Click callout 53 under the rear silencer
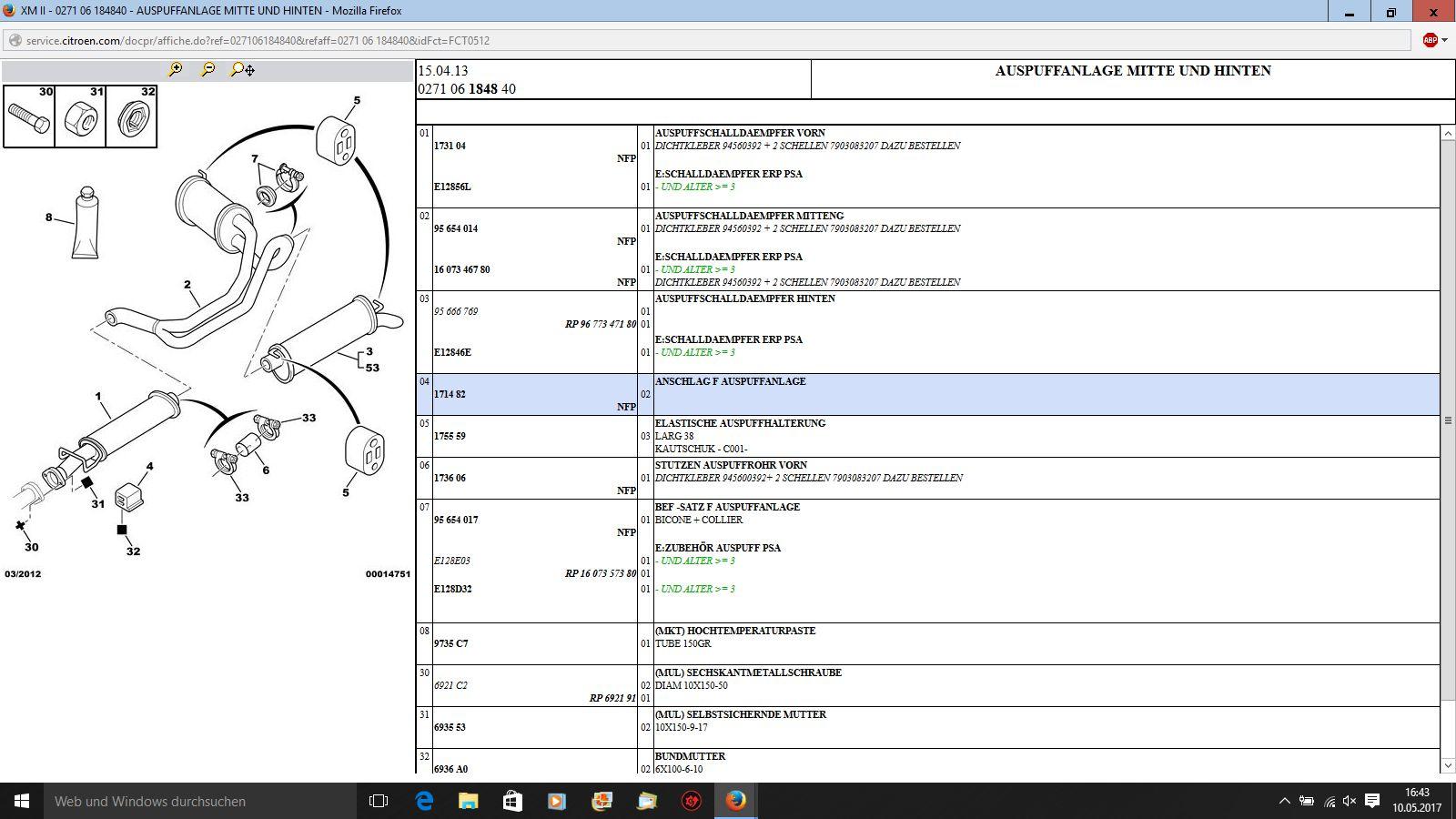Screen dimensions: 1456x819 tap(372, 368)
